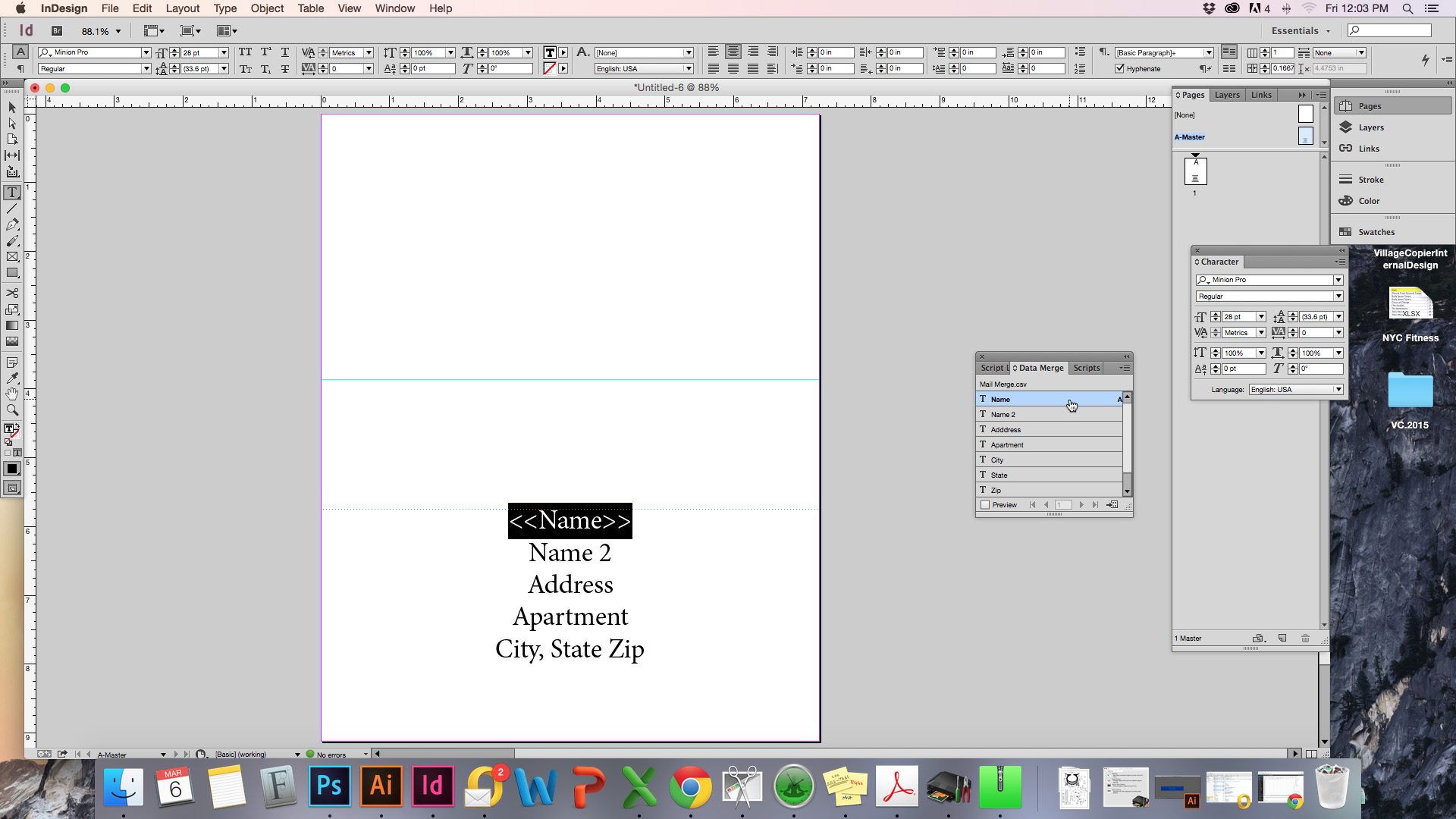Enable Hyphenation checkbox in toolbar
Viewport: 1456px width, 819px height.
(x=1121, y=68)
